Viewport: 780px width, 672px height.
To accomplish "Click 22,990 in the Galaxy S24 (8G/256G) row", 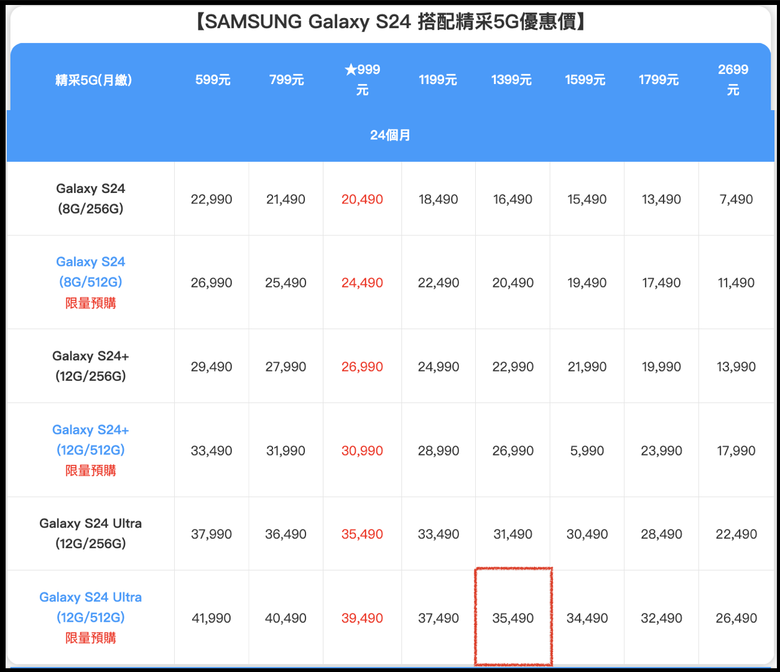I will point(211,199).
